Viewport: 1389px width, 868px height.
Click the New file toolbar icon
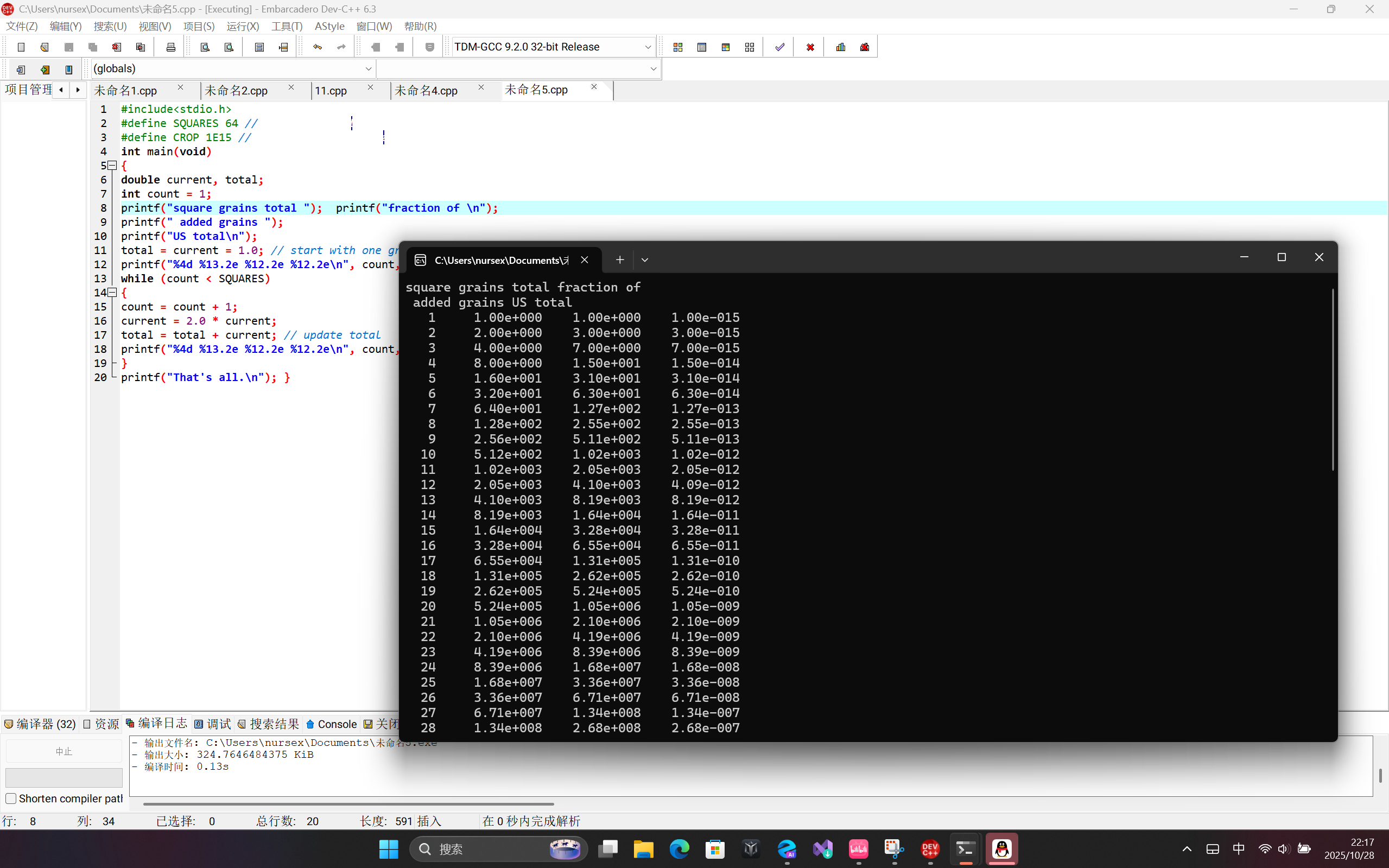(21, 47)
